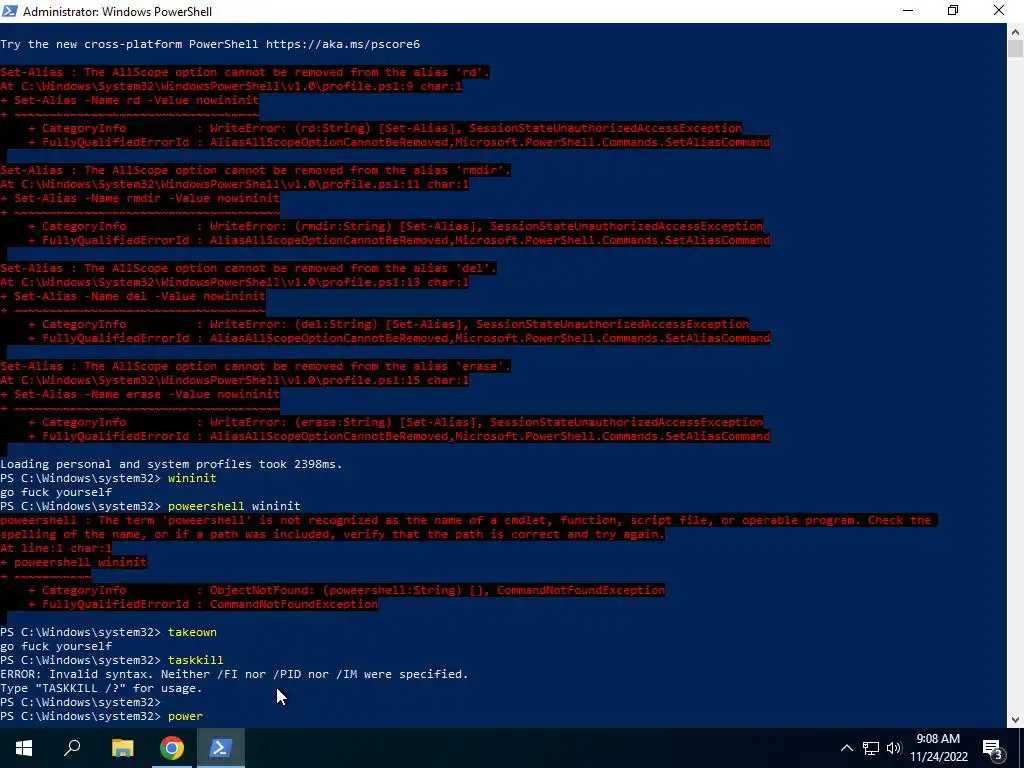The width and height of the screenshot is (1024, 768).
Task: Open the 9:08 AM clock flyout
Action: click(x=938, y=748)
